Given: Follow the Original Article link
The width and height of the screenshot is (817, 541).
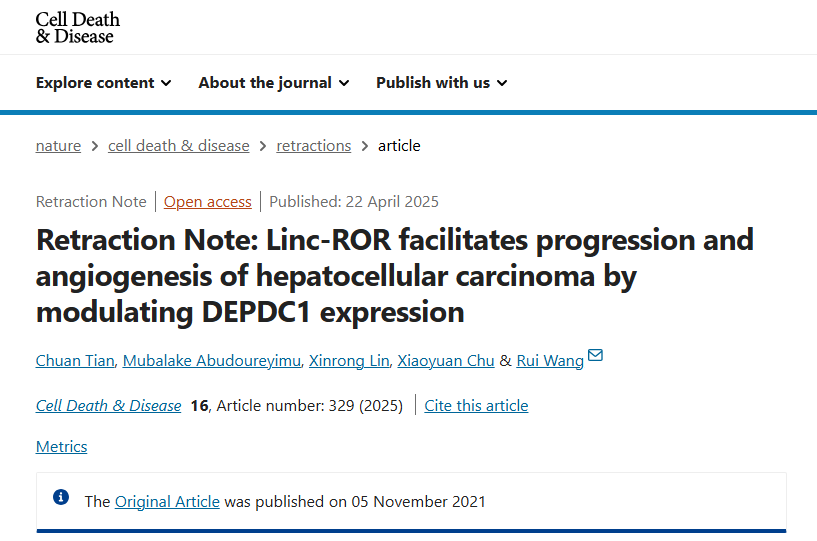Looking at the screenshot, I should click(167, 501).
